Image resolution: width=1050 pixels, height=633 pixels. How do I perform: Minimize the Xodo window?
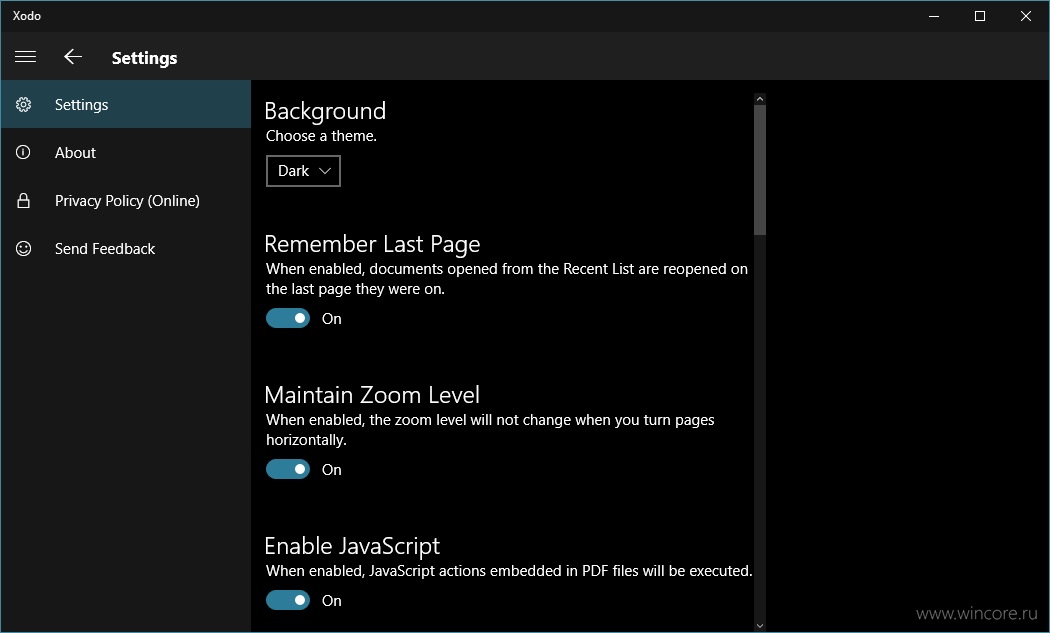934,16
